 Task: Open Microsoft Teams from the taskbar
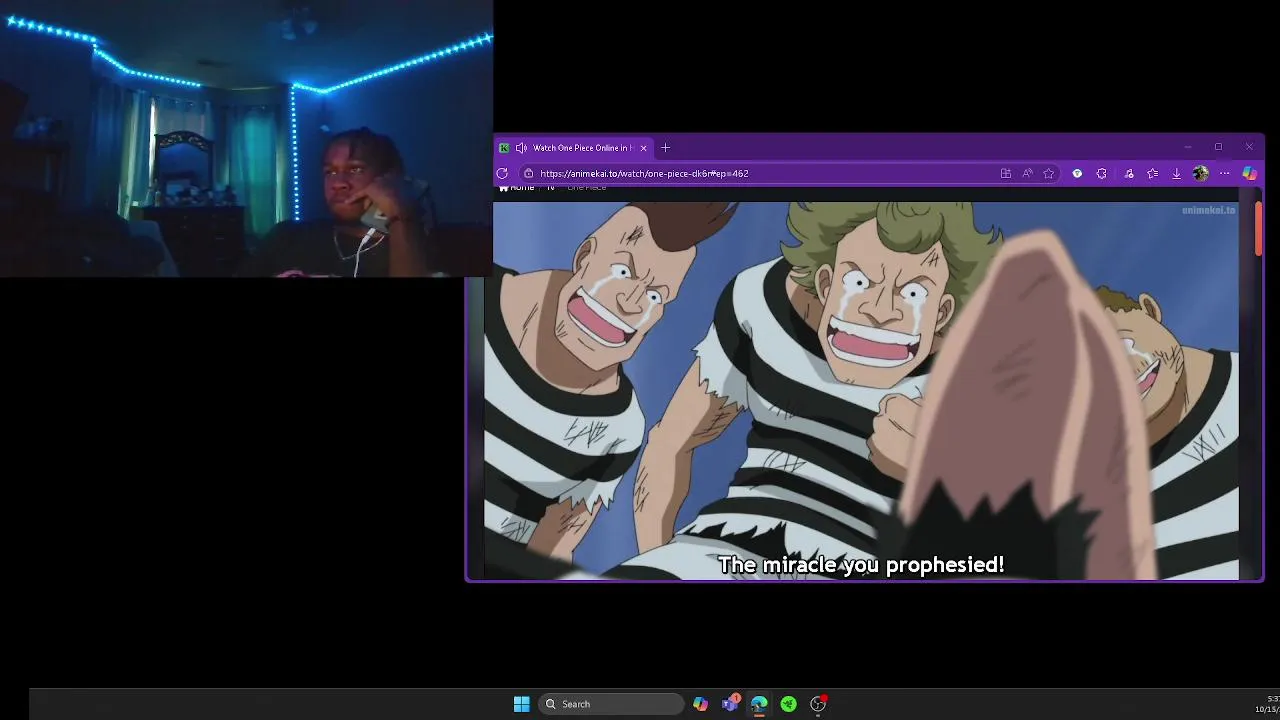(730, 704)
